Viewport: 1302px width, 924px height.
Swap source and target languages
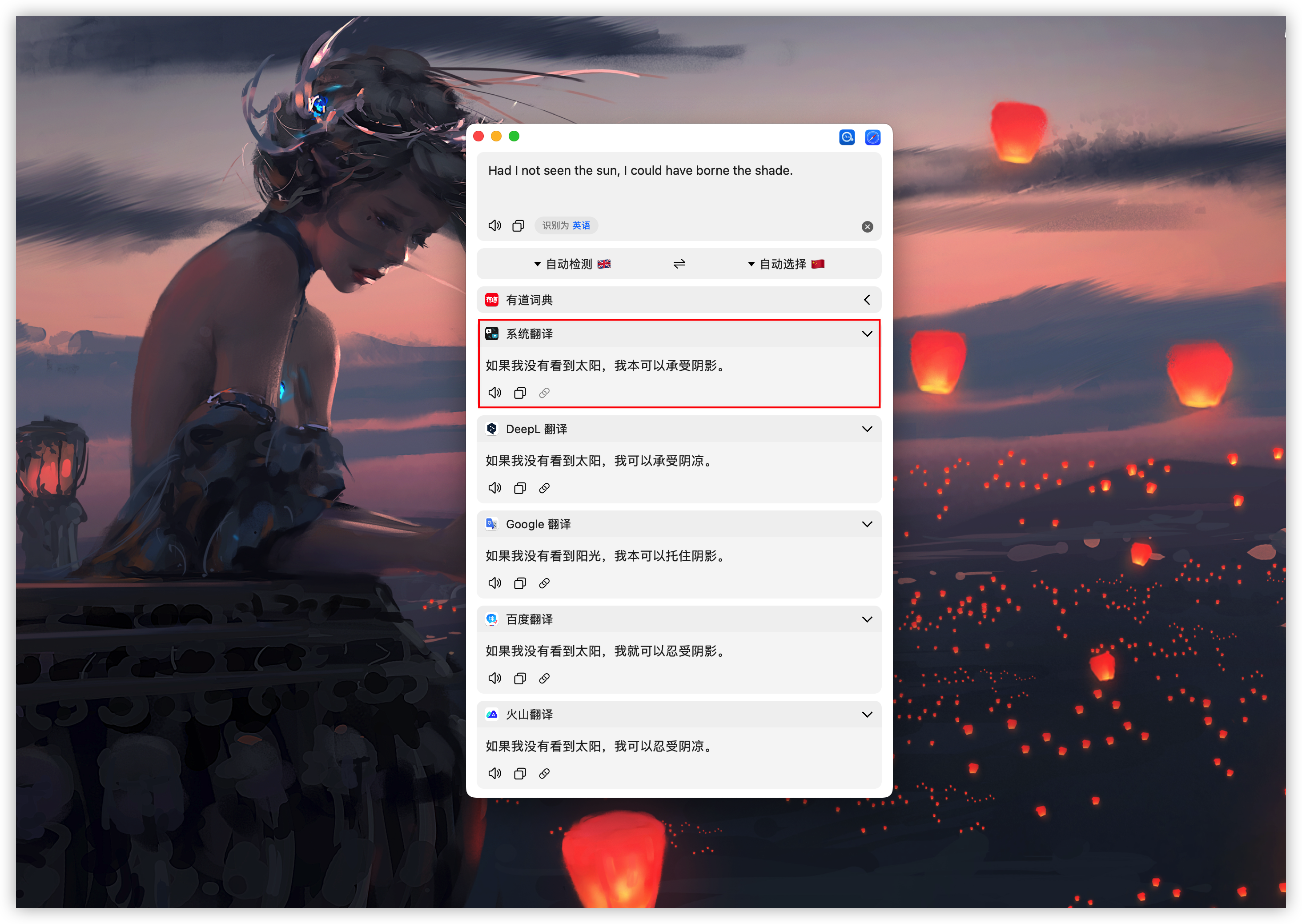tap(679, 264)
